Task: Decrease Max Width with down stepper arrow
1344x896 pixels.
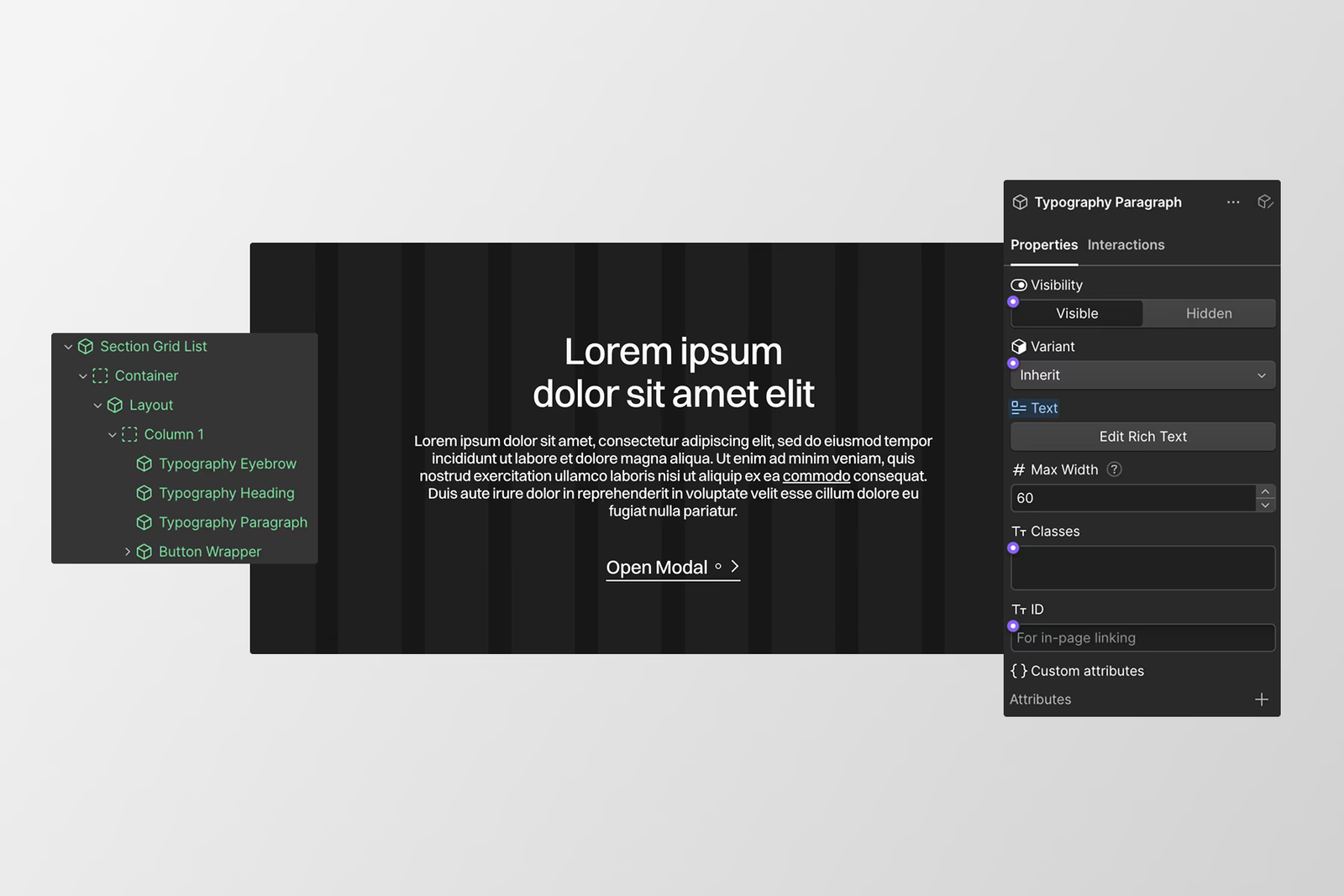Action: 1265,505
